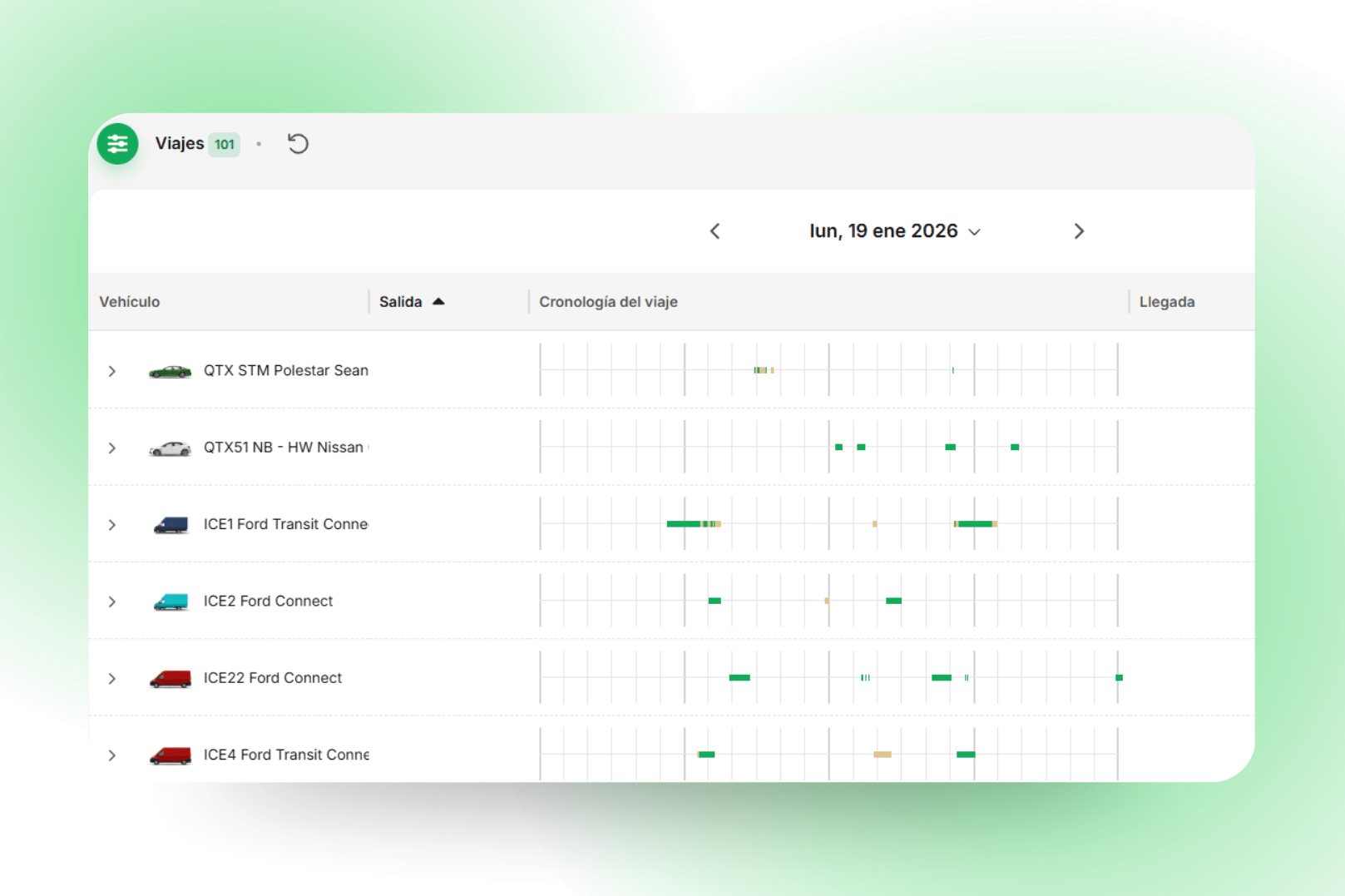Open the green filter settings button
Image resolution: width=1345 pixels, height=896 pixels.
[x=117, y=144]
